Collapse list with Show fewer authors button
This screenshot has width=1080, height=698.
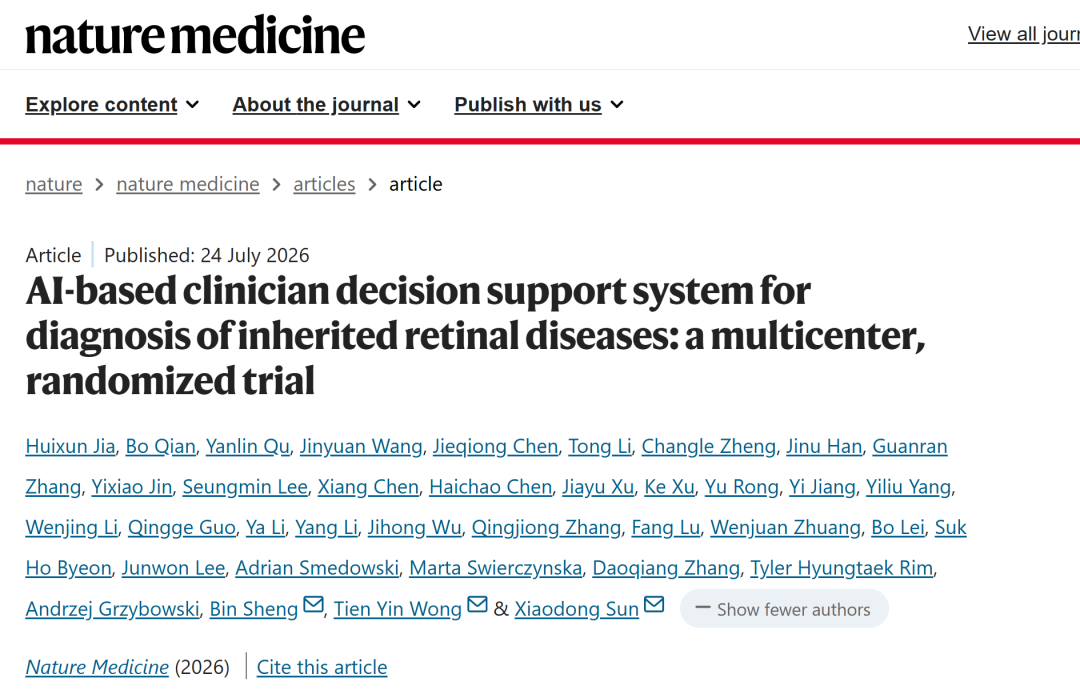pos(784,608)
